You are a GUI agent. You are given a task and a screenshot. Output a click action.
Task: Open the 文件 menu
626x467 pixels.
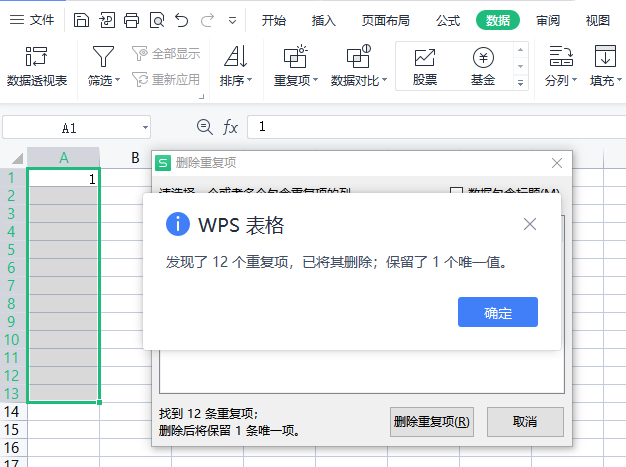pos(32,20)
